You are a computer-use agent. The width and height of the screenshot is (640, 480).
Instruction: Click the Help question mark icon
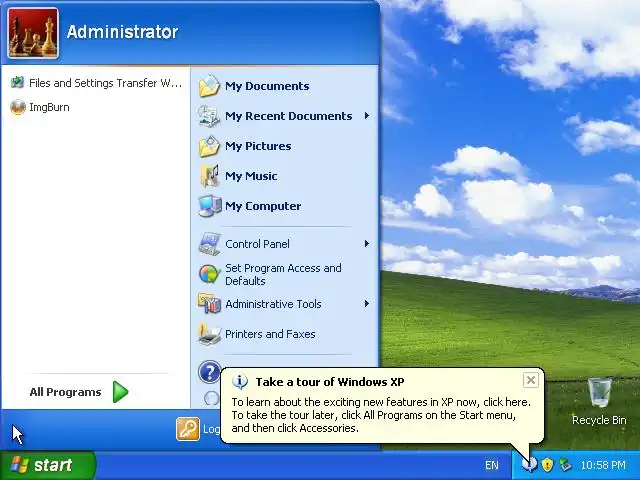click(209, 372)
